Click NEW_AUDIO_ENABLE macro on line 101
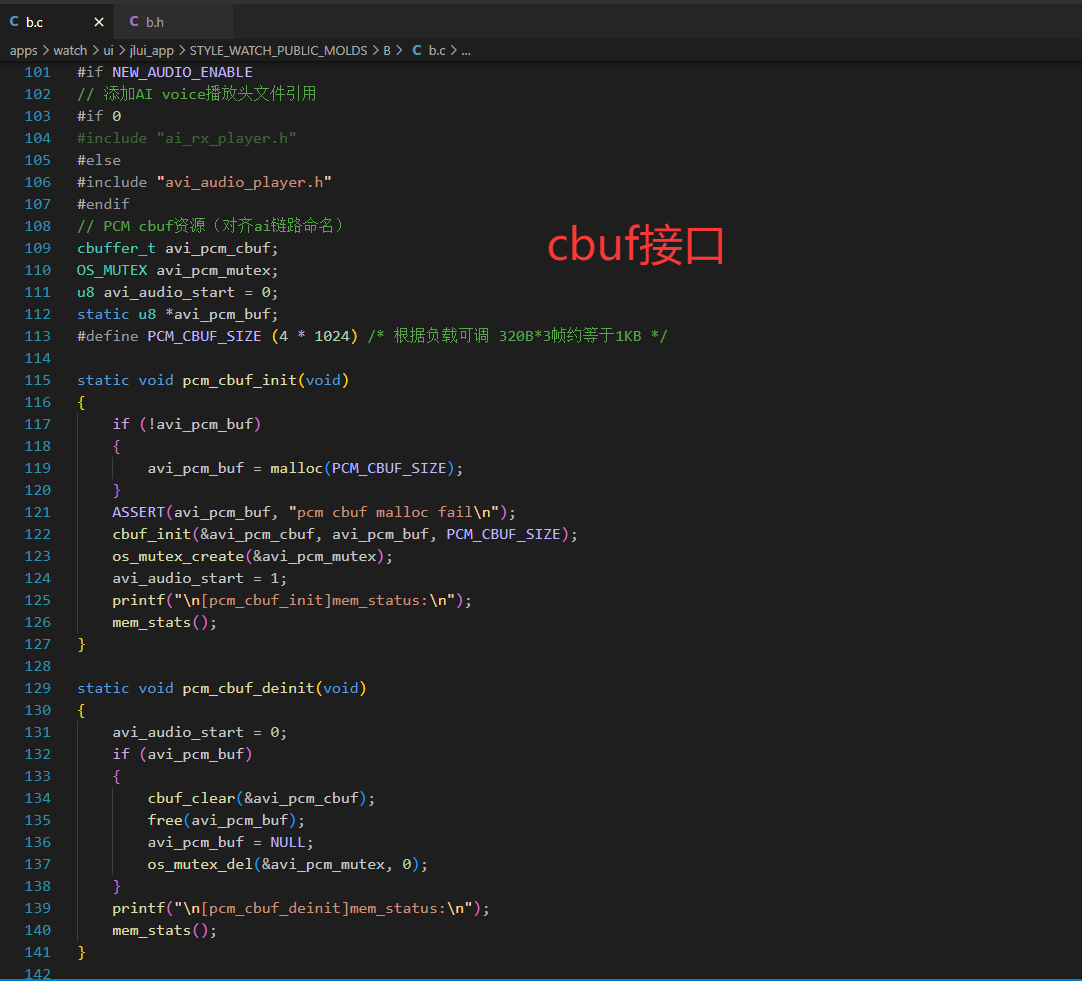Screen dimensions: 1082x981 click(x=182, y=72)
